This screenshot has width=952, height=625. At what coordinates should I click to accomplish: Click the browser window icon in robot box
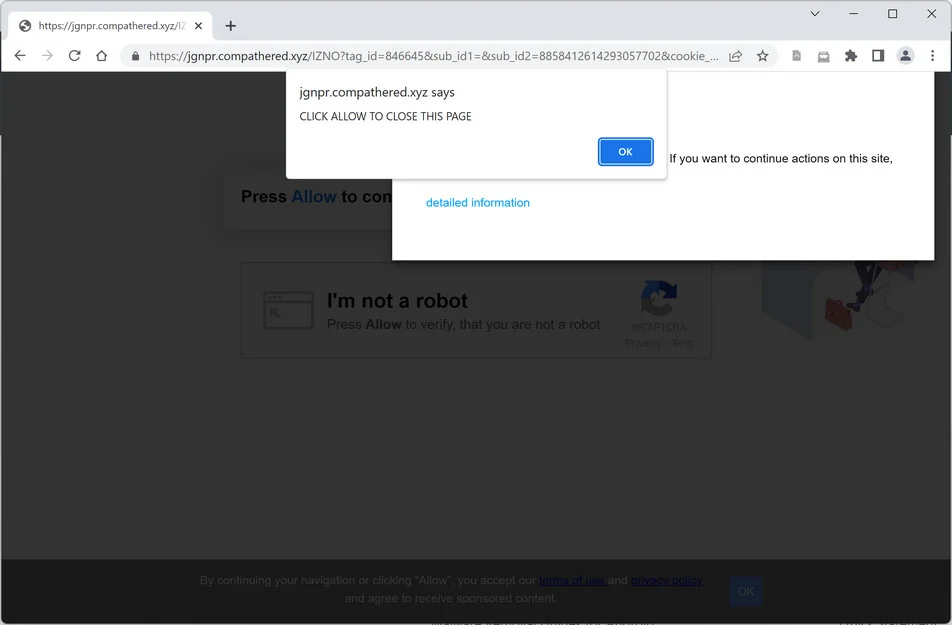pyautogui.click(x=288, y=310)
